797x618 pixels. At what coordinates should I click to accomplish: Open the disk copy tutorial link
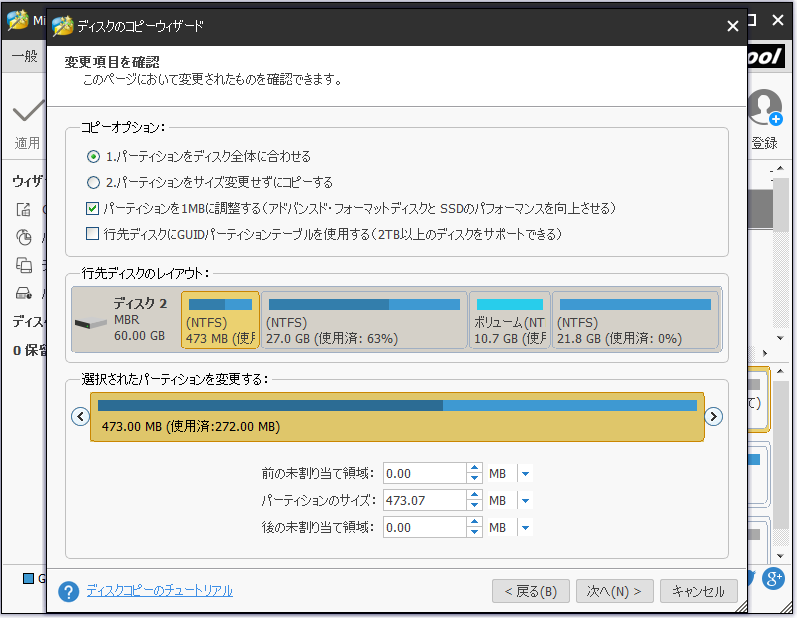(160, 591)
